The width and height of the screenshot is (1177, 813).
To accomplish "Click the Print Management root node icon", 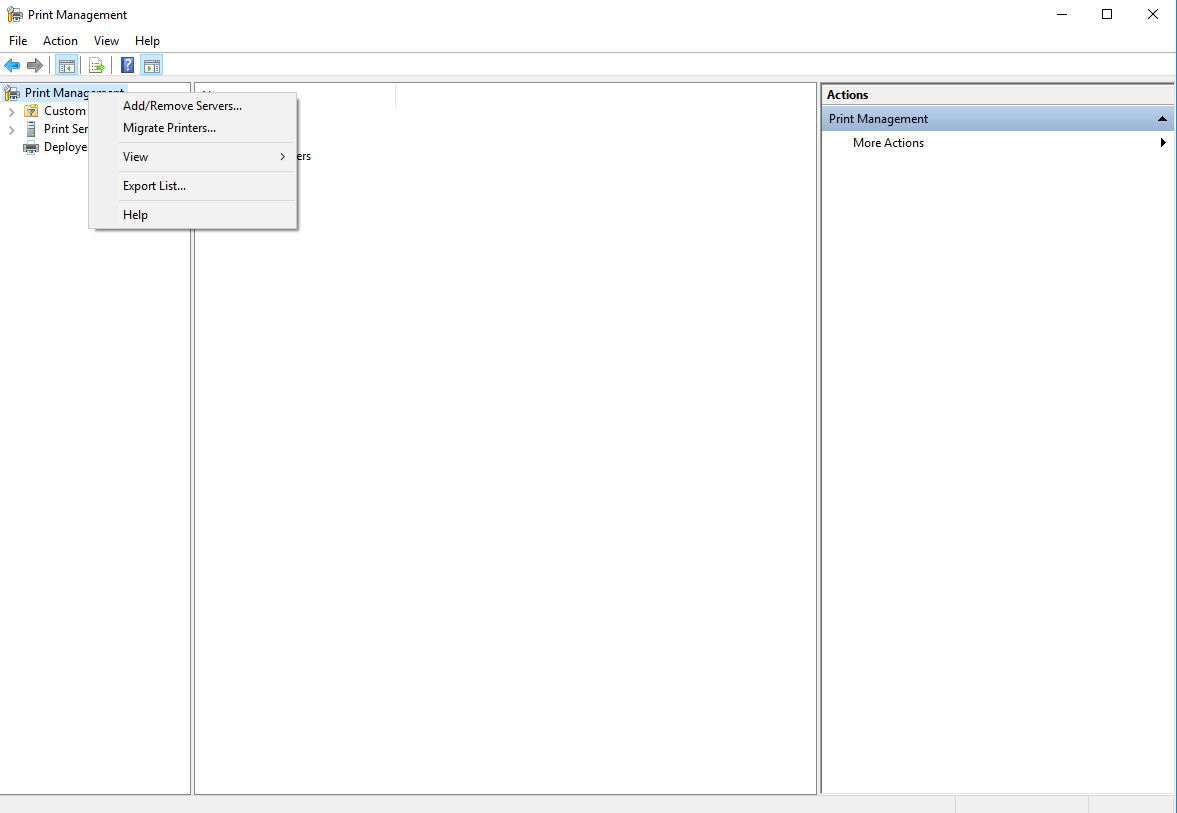I will click(x=12, y=93).
